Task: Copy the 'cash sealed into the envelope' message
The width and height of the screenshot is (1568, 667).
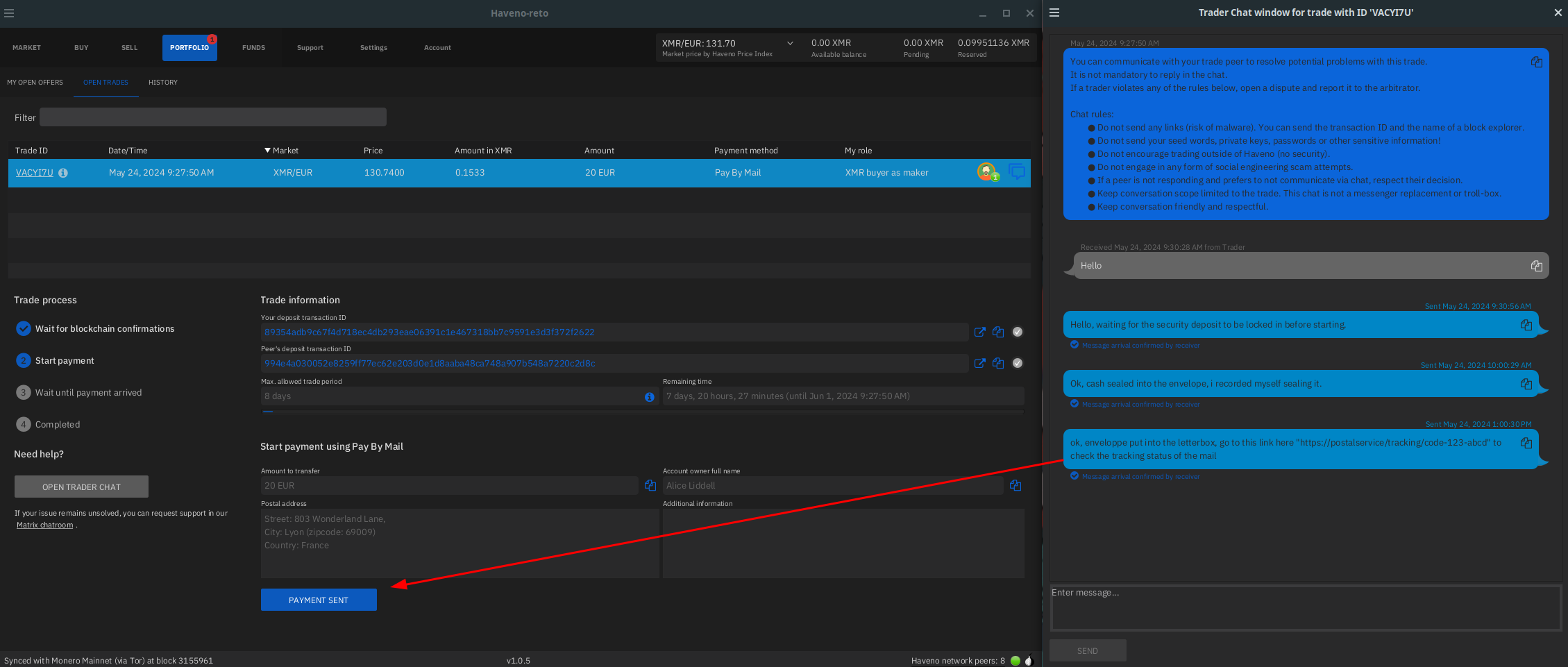Action: point(1526,384)
